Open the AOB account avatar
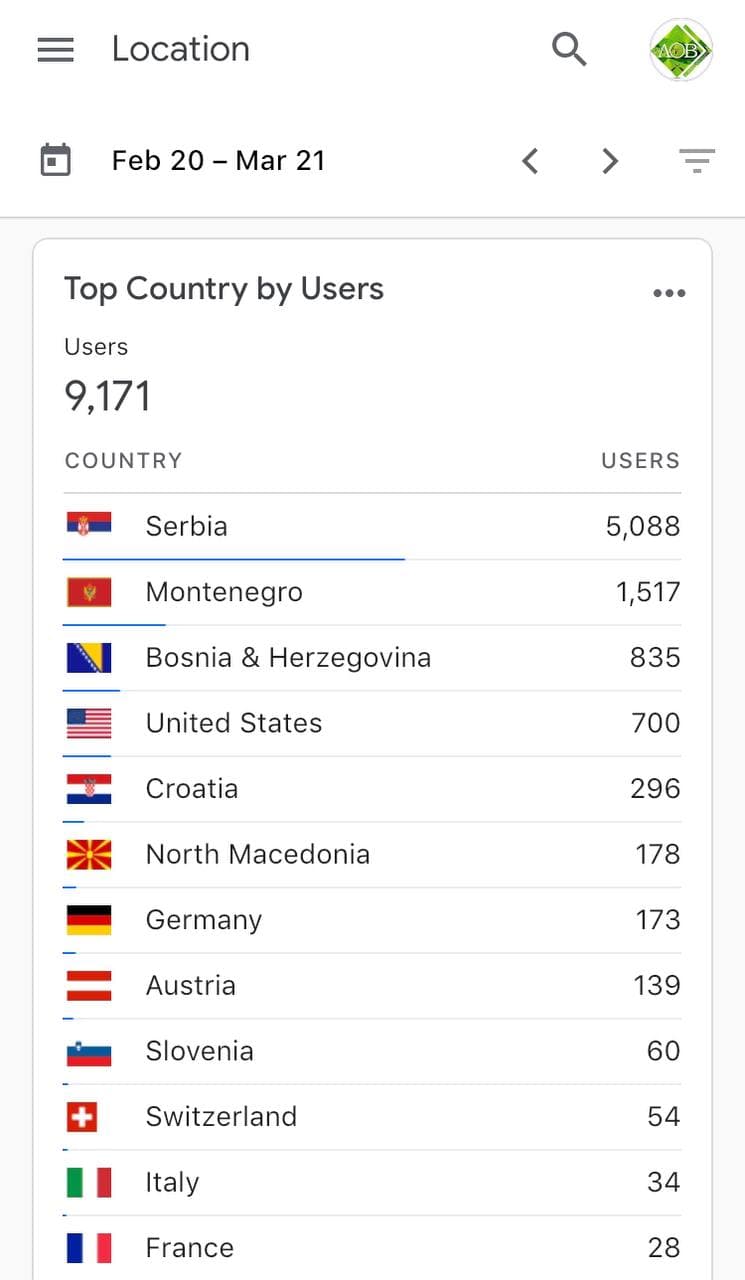The image size is (745, 1280). point(681,49)
